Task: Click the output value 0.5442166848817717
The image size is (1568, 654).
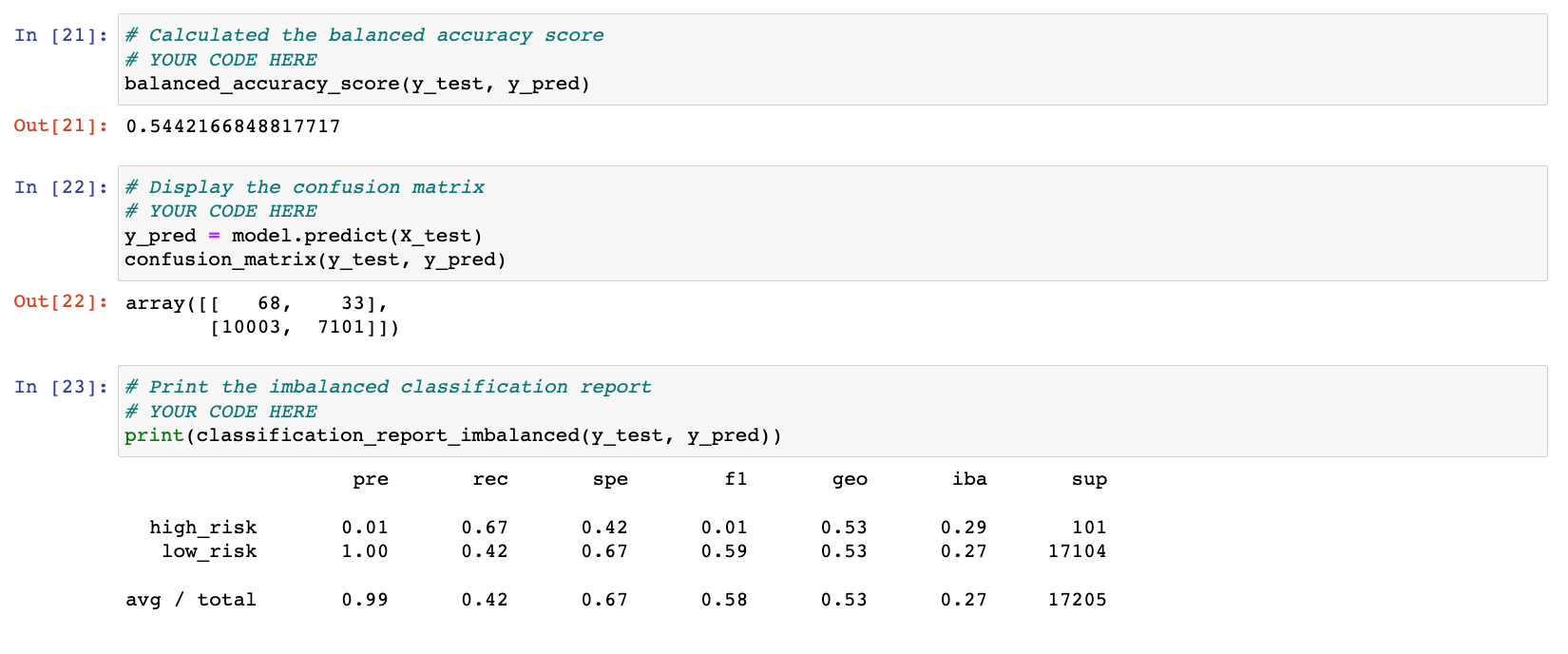Action: click(x=233, y=126)
